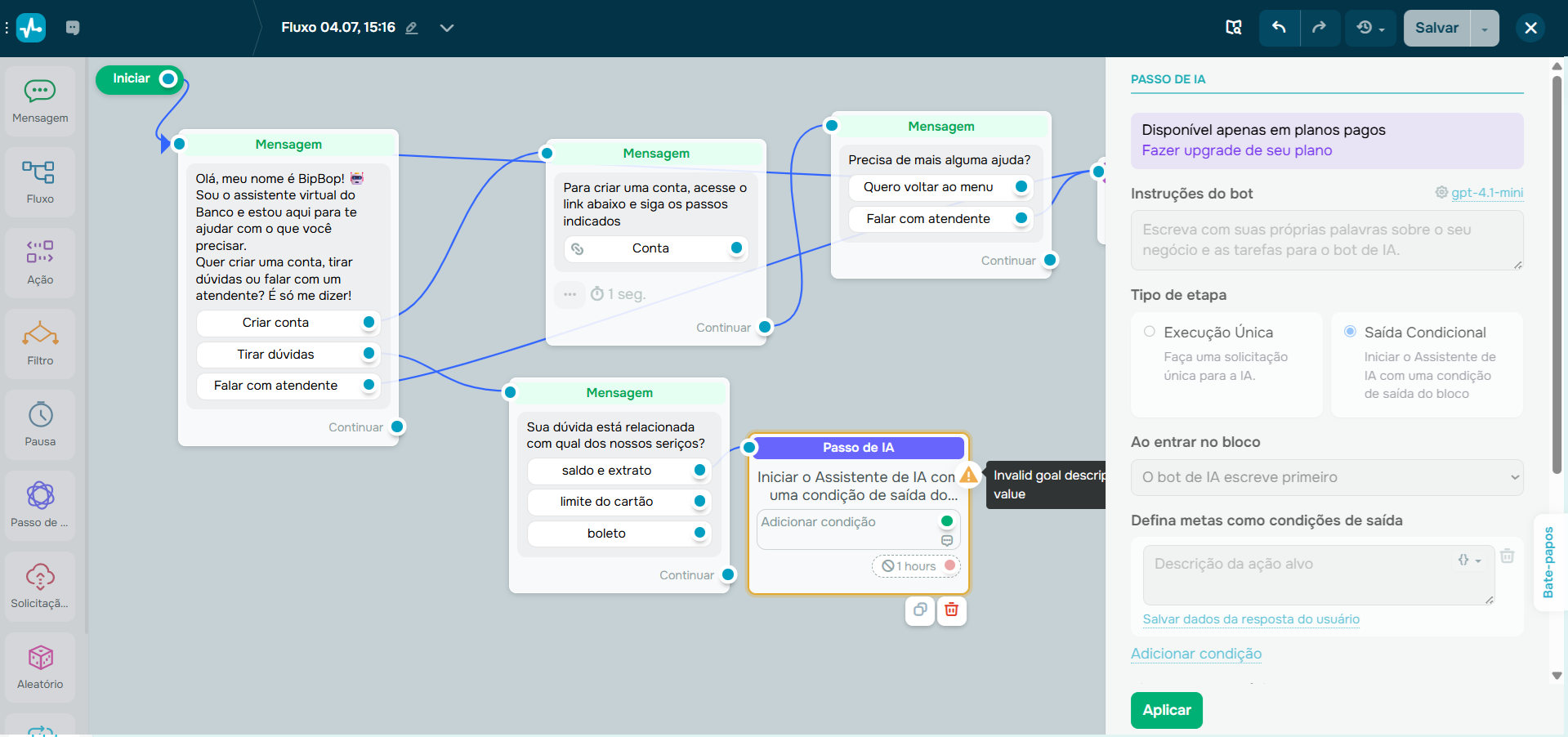
Task: Choose the Filtro tool
Action: [x=39, y=343]
